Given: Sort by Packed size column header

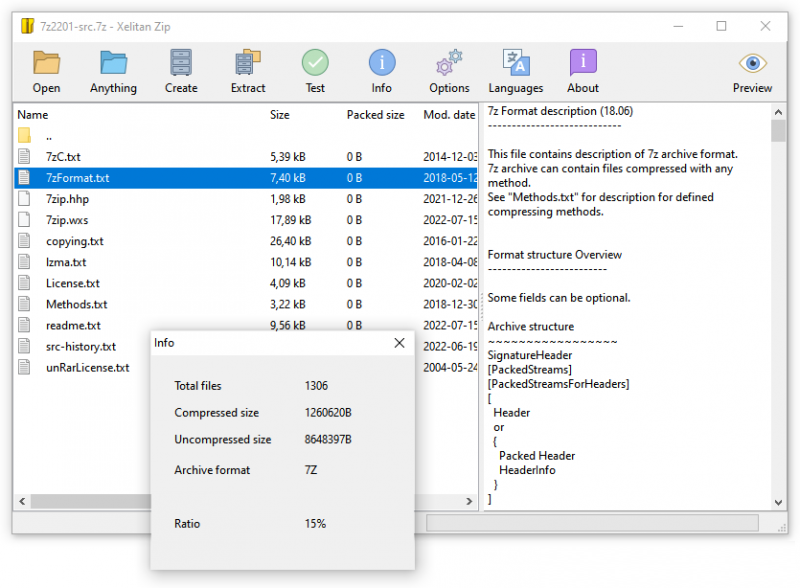Looking at the screenshot, I should click(x=375, y=115).
